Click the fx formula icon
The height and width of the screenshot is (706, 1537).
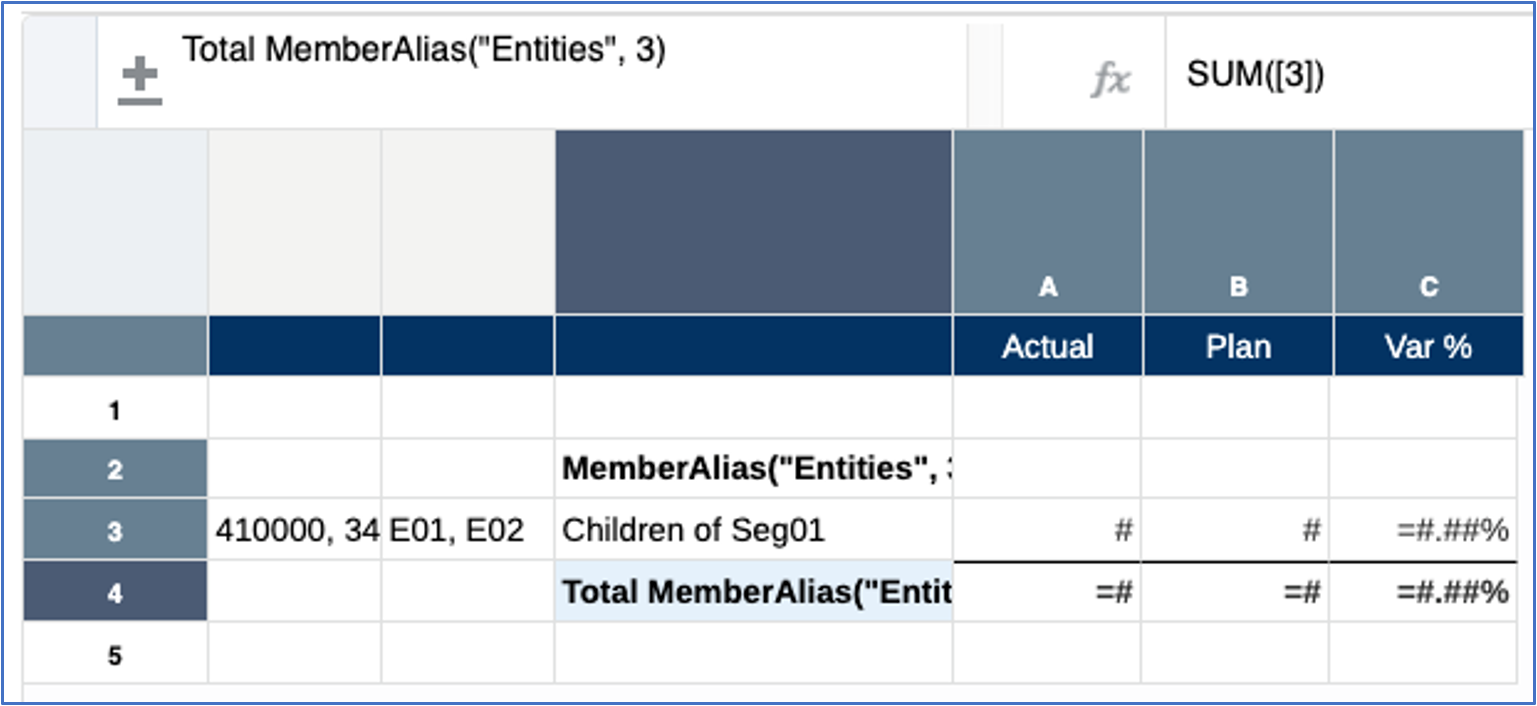tap(1110, 80)
